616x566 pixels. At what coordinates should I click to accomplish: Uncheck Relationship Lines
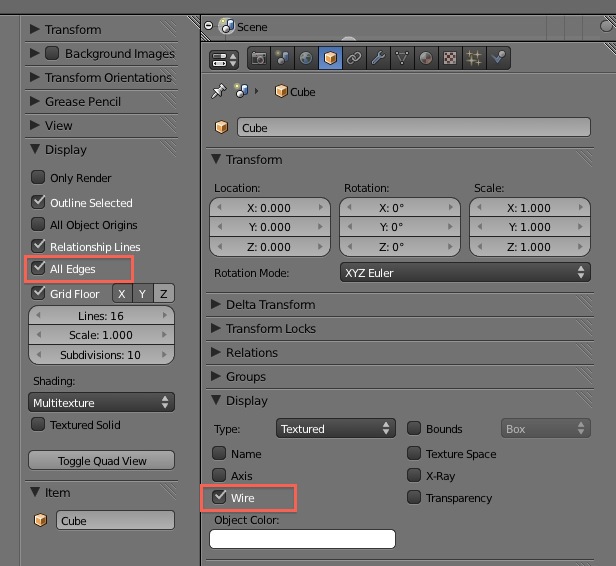tap(38, 246)
